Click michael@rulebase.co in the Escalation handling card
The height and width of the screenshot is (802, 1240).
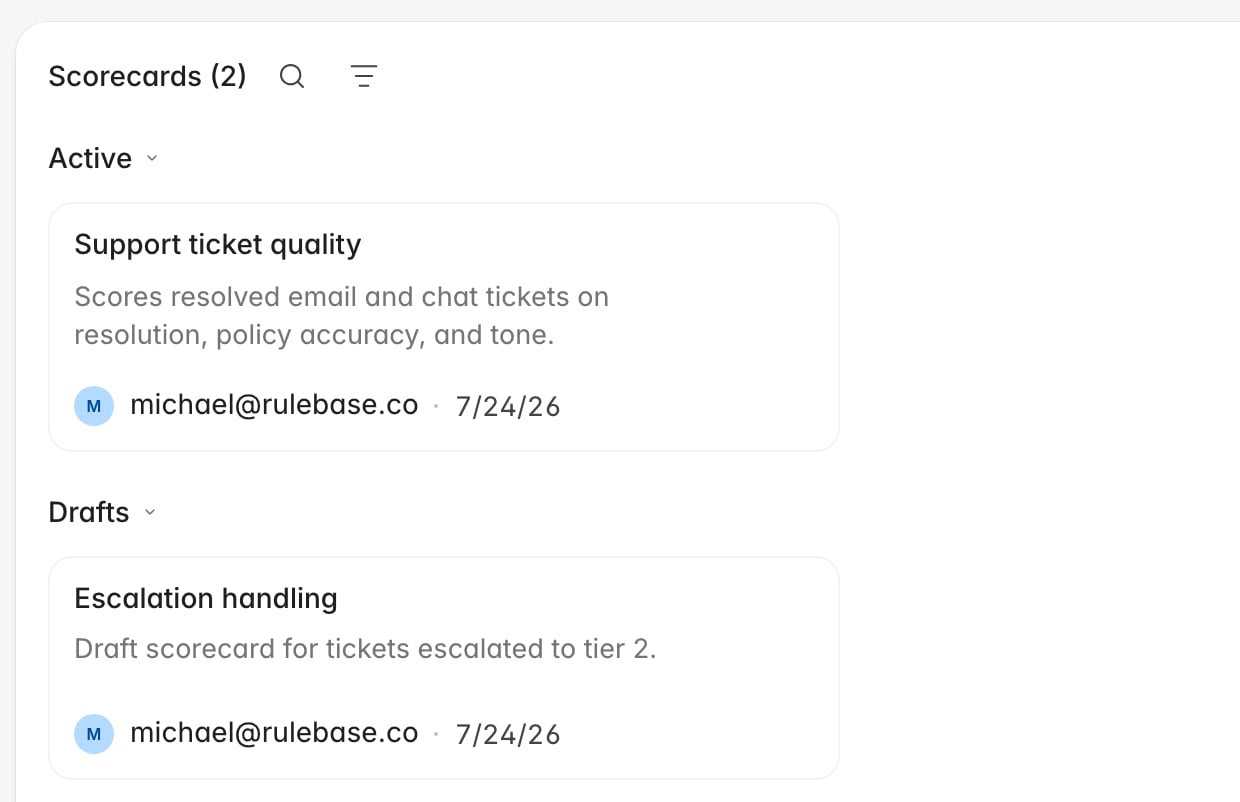[x=274, y=733]
